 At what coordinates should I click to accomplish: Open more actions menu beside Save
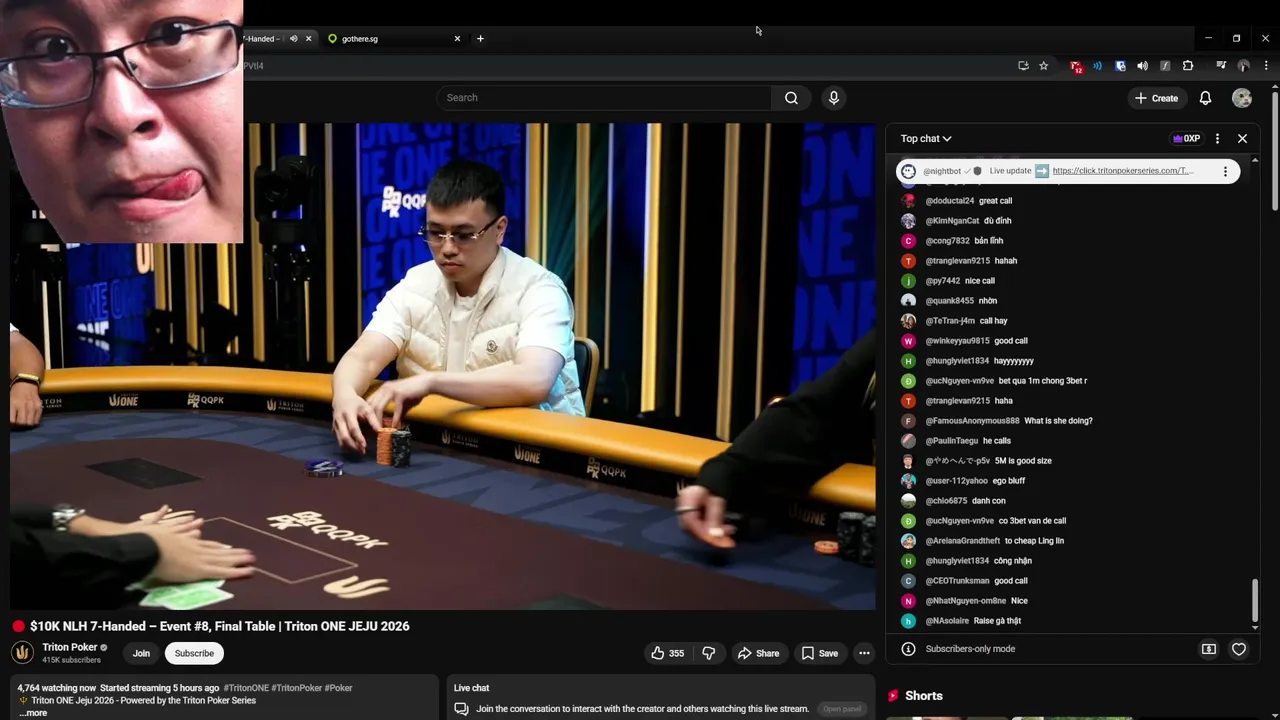pyautogui.click(x=864, y=653)
